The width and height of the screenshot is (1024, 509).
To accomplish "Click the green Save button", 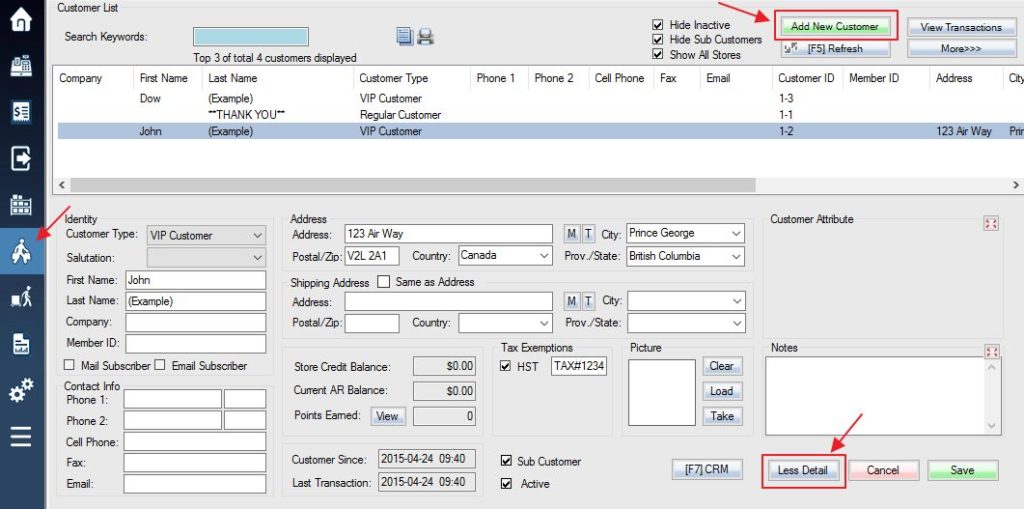I will click(963, 470).
